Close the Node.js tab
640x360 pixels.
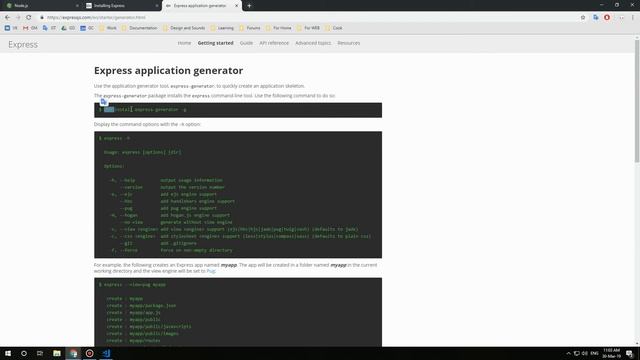(x=77, y=6)
